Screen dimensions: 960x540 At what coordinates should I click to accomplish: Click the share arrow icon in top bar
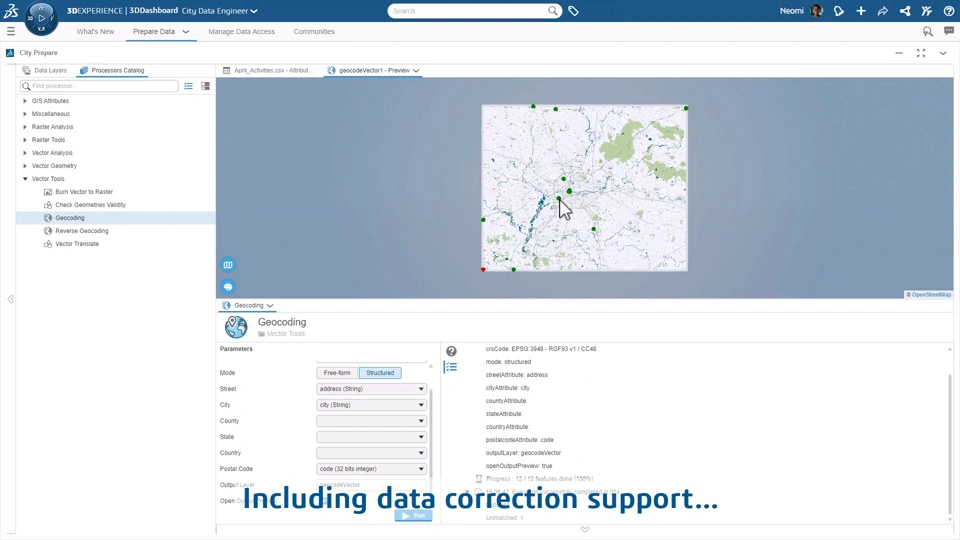pos(883,11)
